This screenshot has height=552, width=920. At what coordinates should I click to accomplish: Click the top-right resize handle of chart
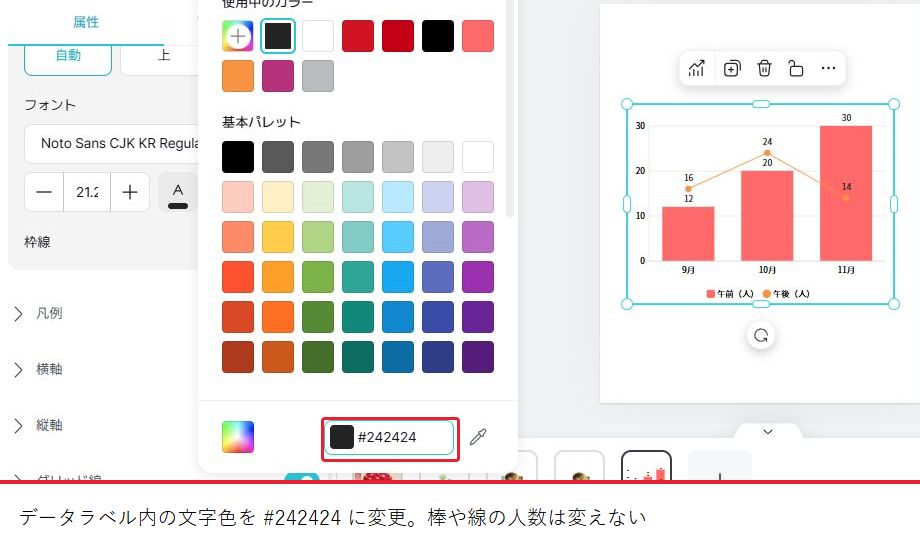click(894, 104)
